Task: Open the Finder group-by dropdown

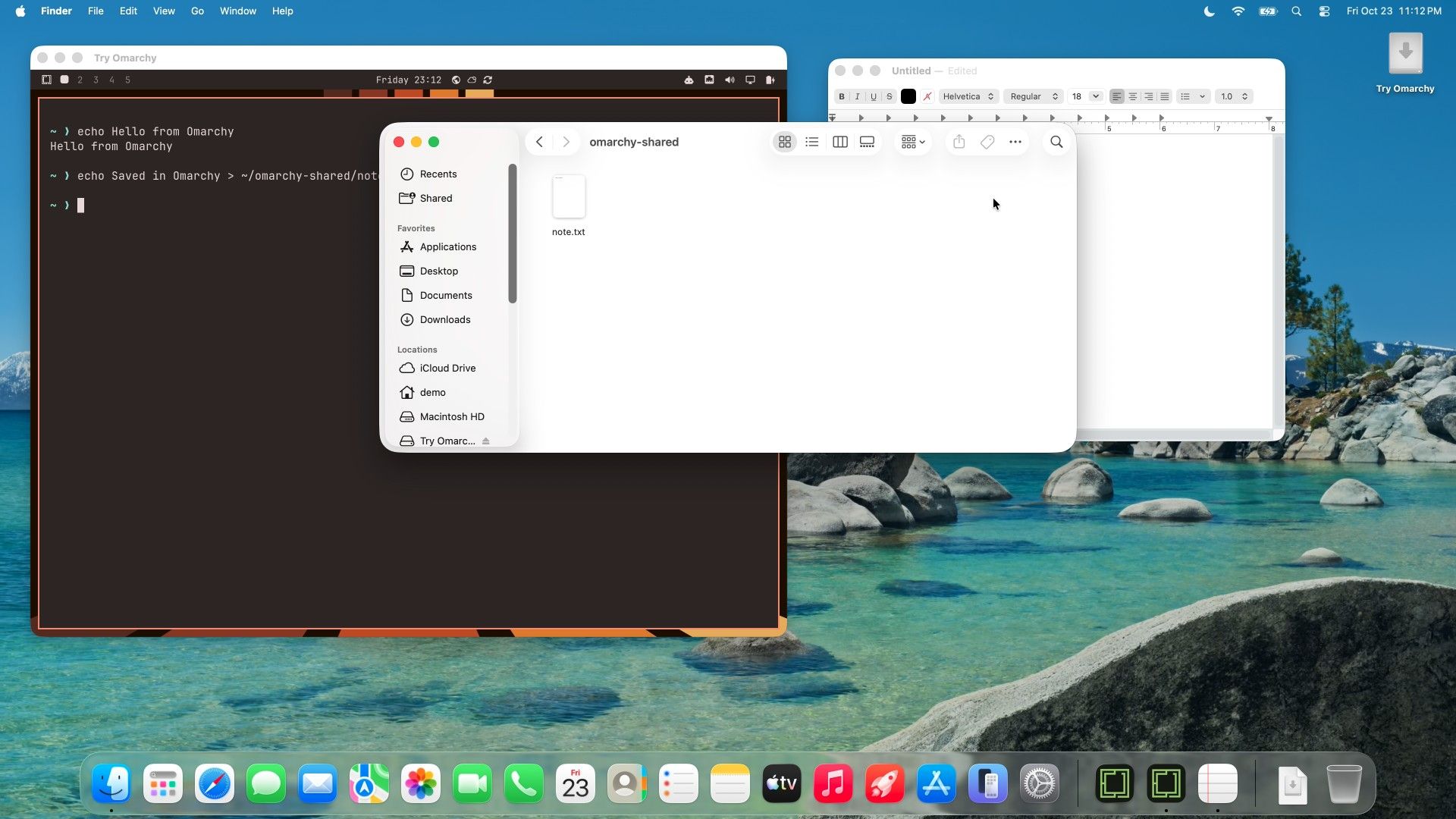Action: (912, 142)
